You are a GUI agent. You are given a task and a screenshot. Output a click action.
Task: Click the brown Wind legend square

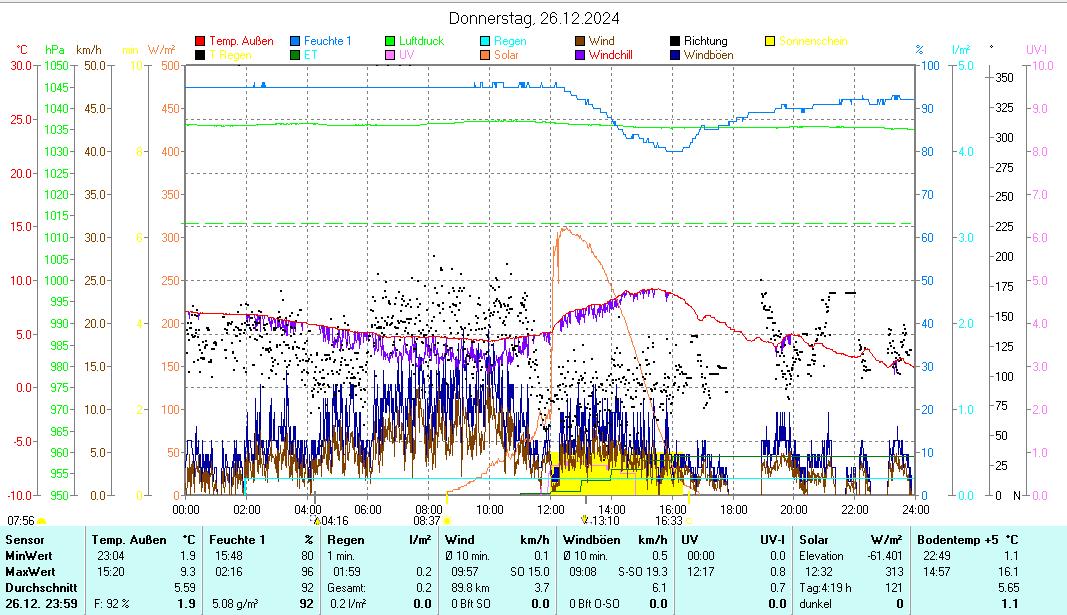(x=580, y=41)
